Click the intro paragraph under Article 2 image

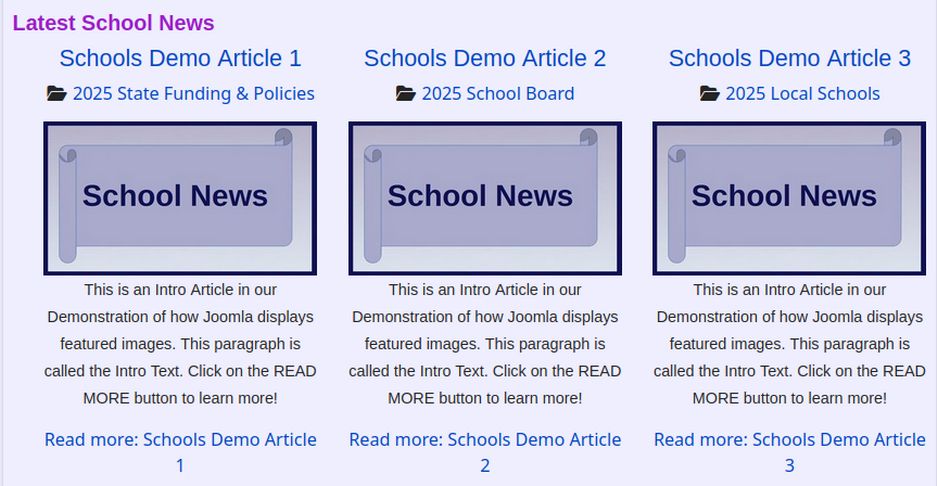(x=485, y=344)
